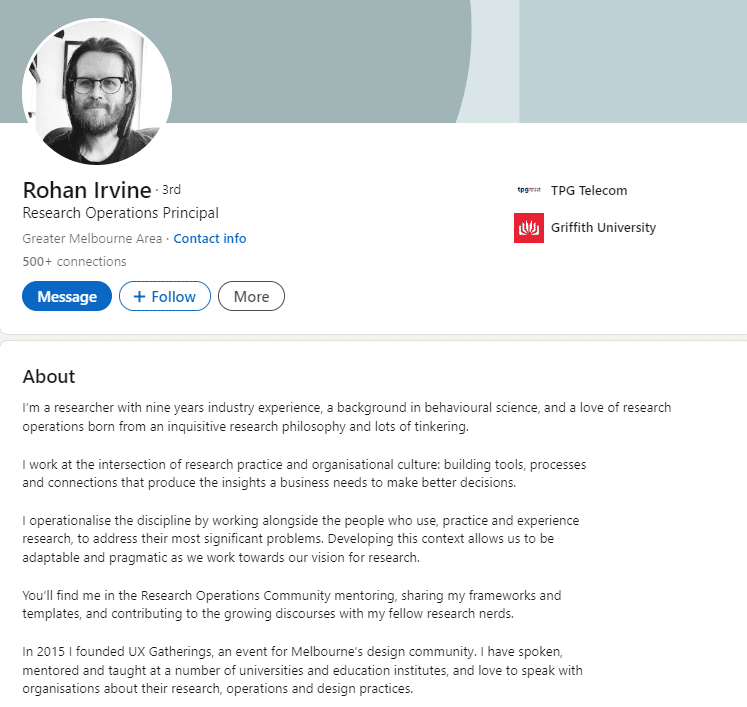747x707 pixels.
Task: Click the red Griffith University logo
Action: point(529,228)
